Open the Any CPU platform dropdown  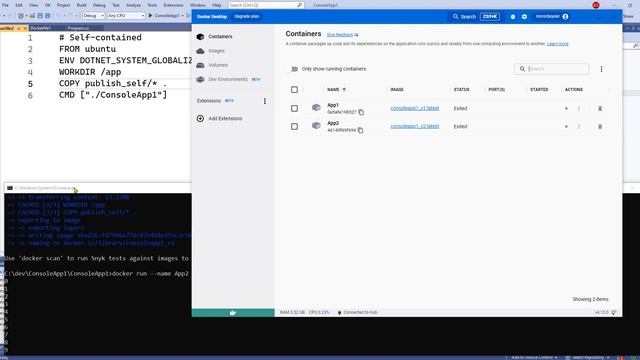tap(126, 16)
